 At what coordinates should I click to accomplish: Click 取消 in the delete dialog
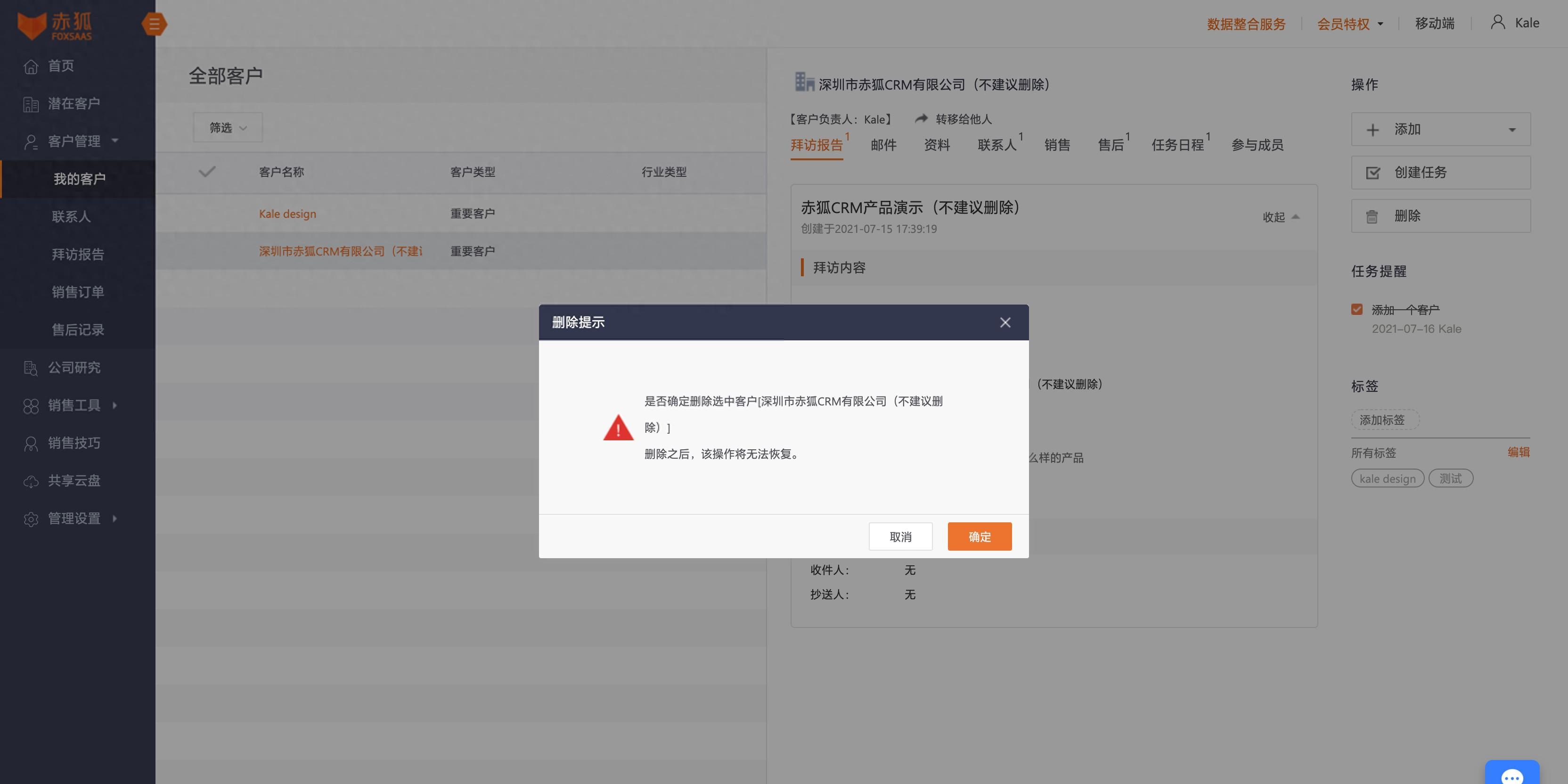pos(900,536)
